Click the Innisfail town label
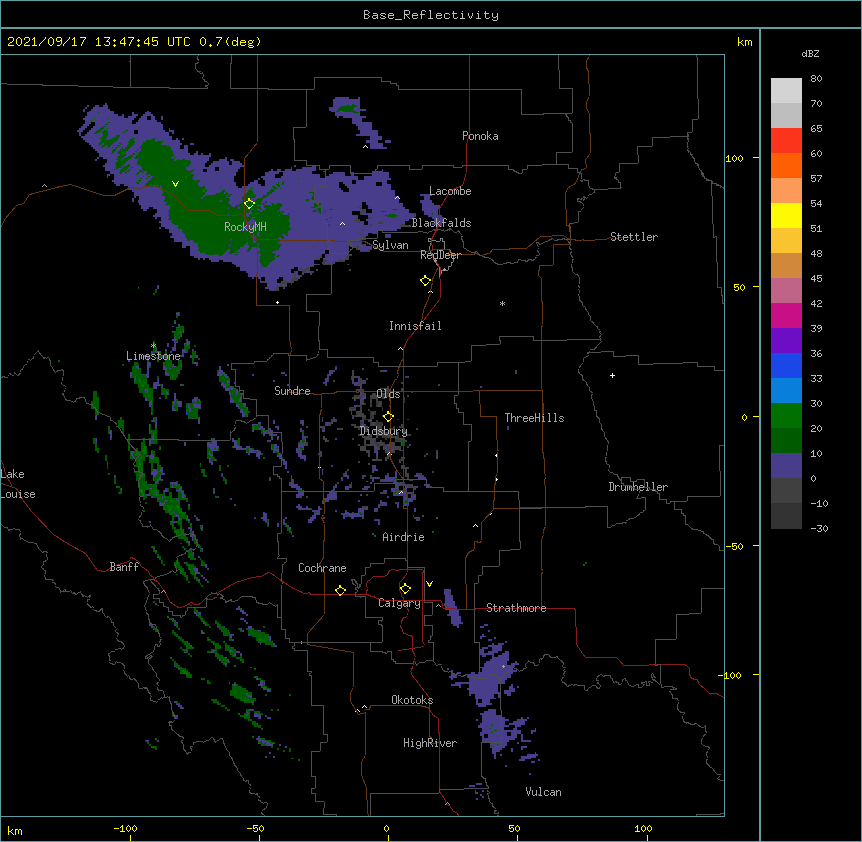The image size is (862, 842). pyautogui.click(x=415, y=326)
